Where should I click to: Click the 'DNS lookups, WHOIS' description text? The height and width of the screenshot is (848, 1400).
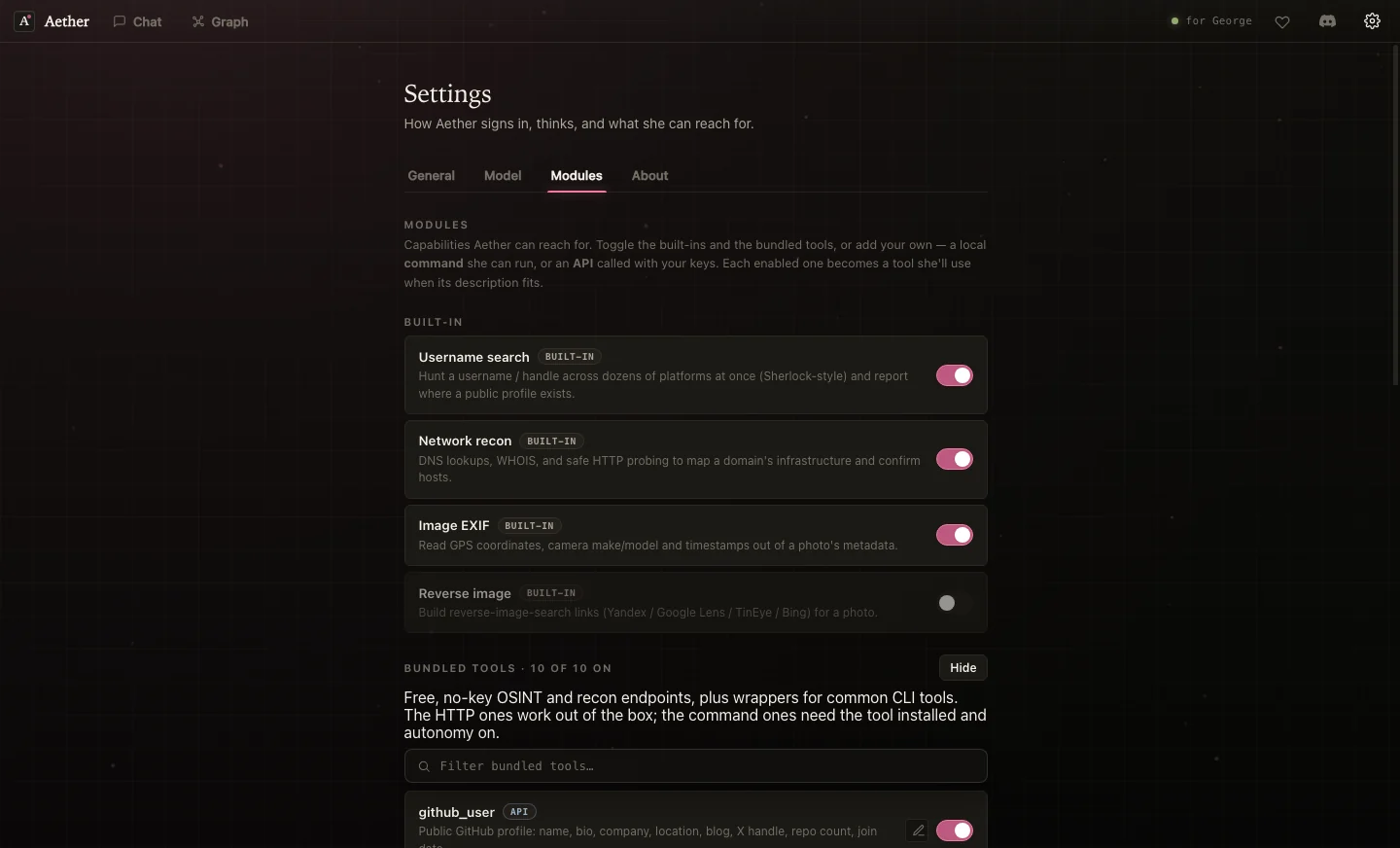click(x=670, y=469)
